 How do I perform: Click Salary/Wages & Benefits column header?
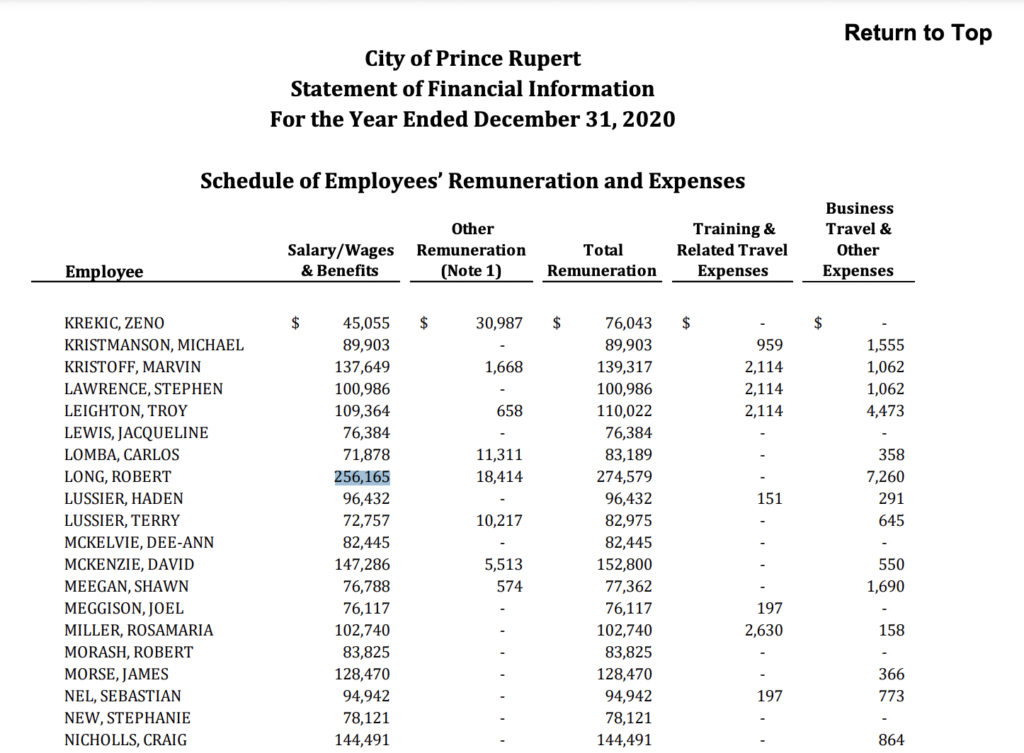tap(341, 260)
